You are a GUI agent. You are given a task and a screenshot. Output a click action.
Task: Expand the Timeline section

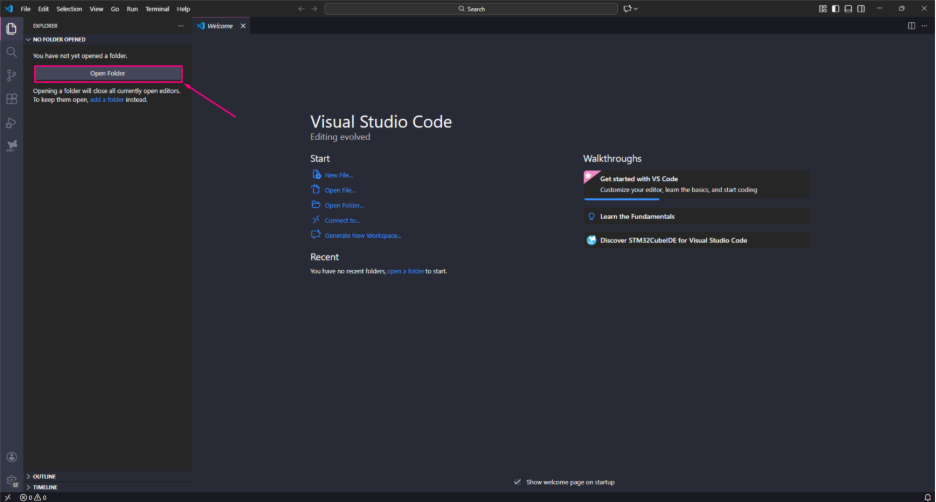point(45,487)
